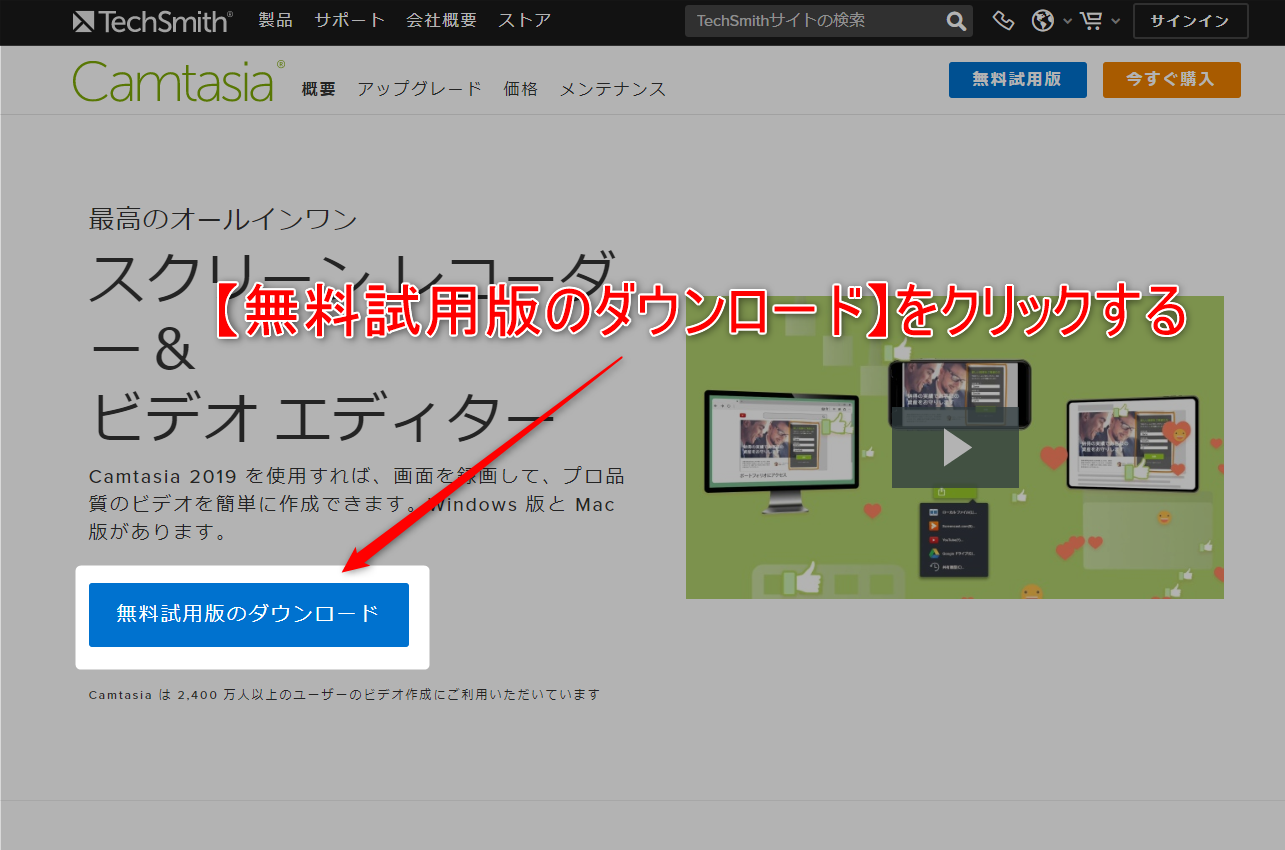Click the heading "最高のオールインワン"
The width and height of the screenshot is (1285, 850).
(x=223, y=219)
